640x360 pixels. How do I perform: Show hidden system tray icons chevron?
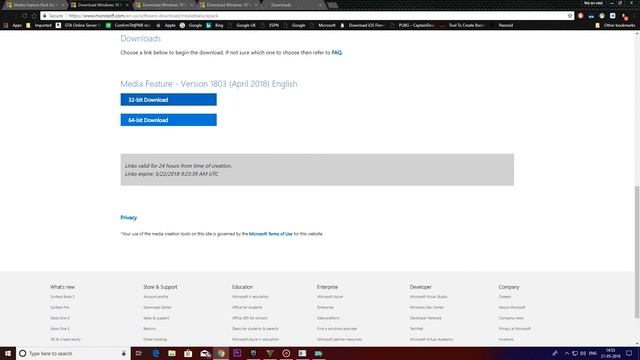point(567,353)
